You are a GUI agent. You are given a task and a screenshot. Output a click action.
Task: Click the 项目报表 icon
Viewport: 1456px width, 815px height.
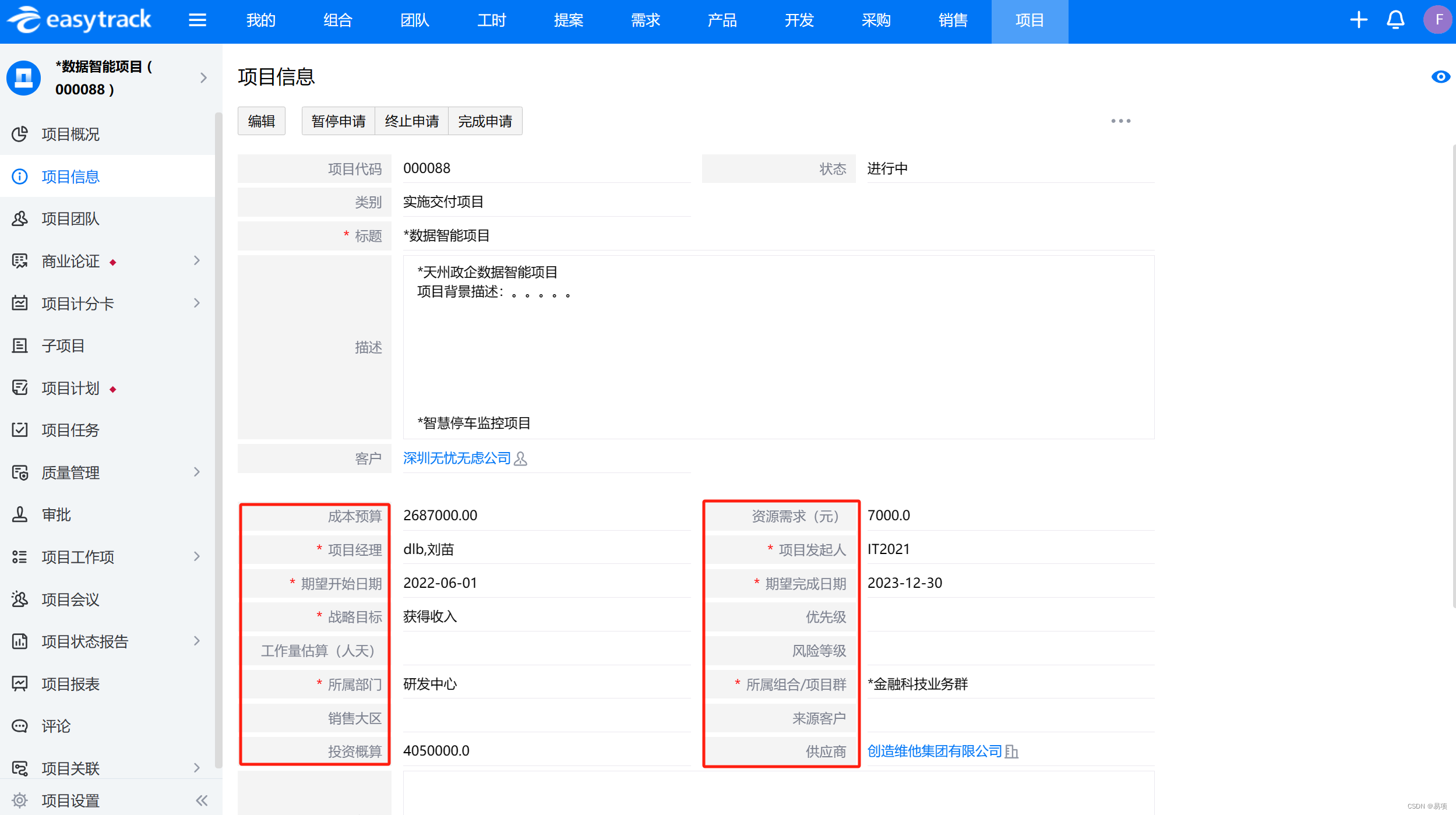tap(20, 683)
